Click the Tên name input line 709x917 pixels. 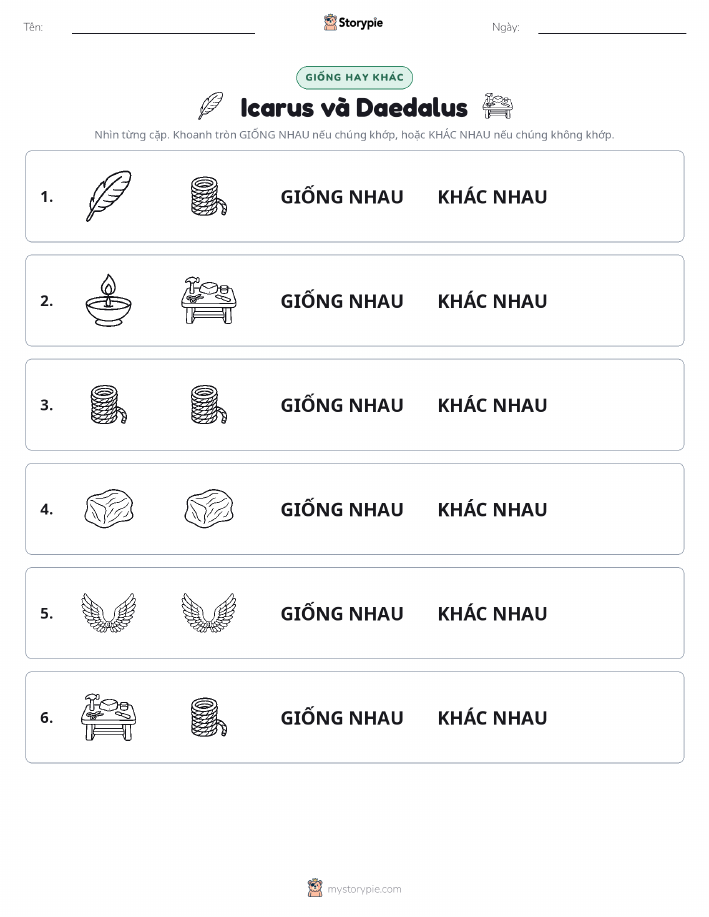(163, 28)
